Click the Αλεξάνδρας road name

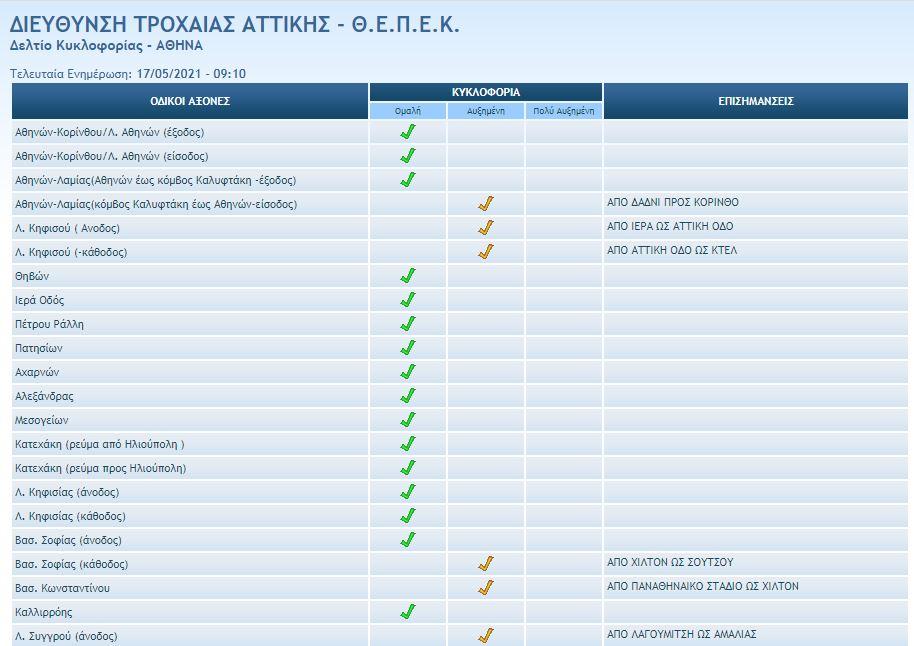point(44,397)
